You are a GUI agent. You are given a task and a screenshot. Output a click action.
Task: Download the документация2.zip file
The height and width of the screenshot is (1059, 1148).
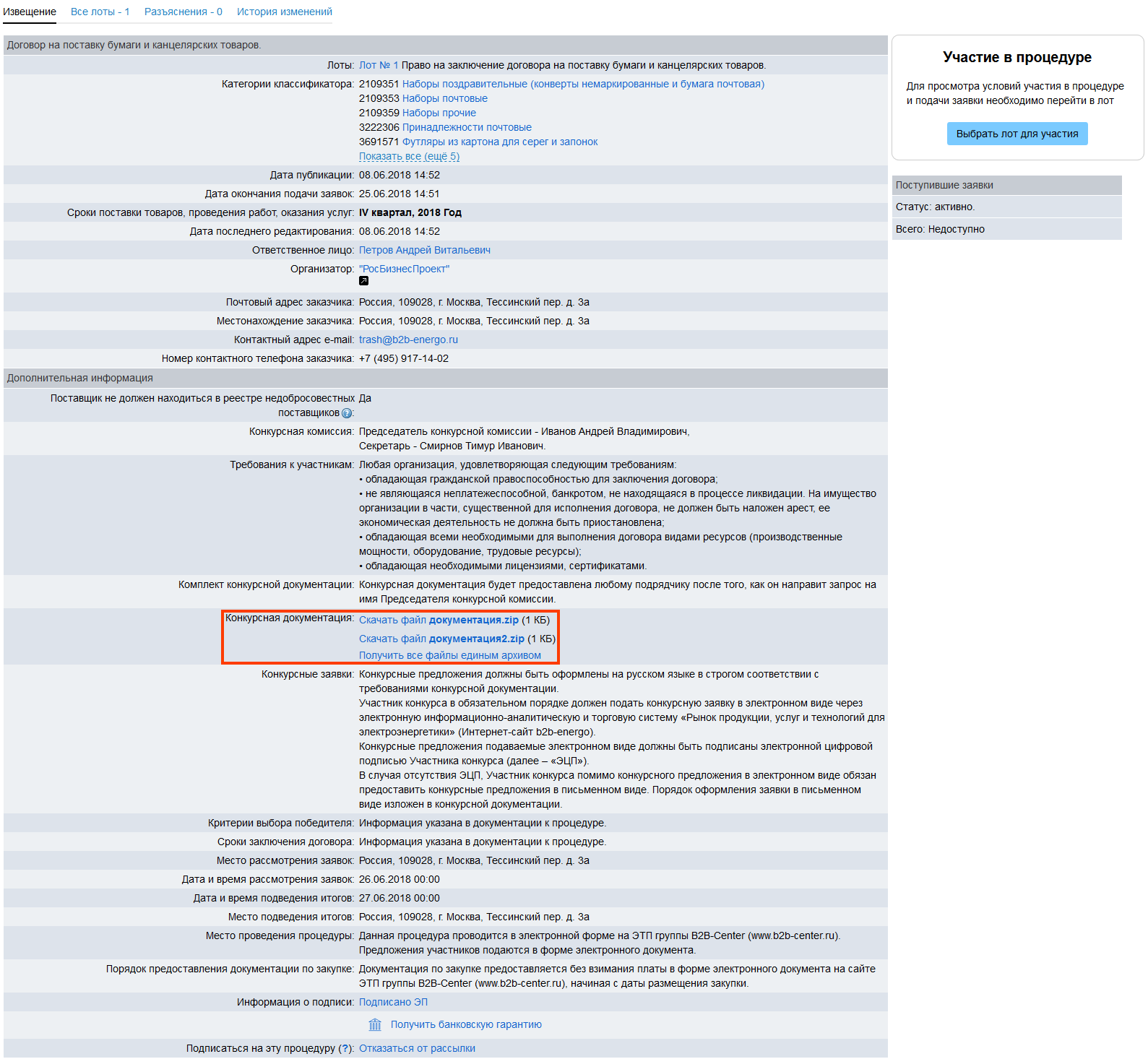[441, 639]
